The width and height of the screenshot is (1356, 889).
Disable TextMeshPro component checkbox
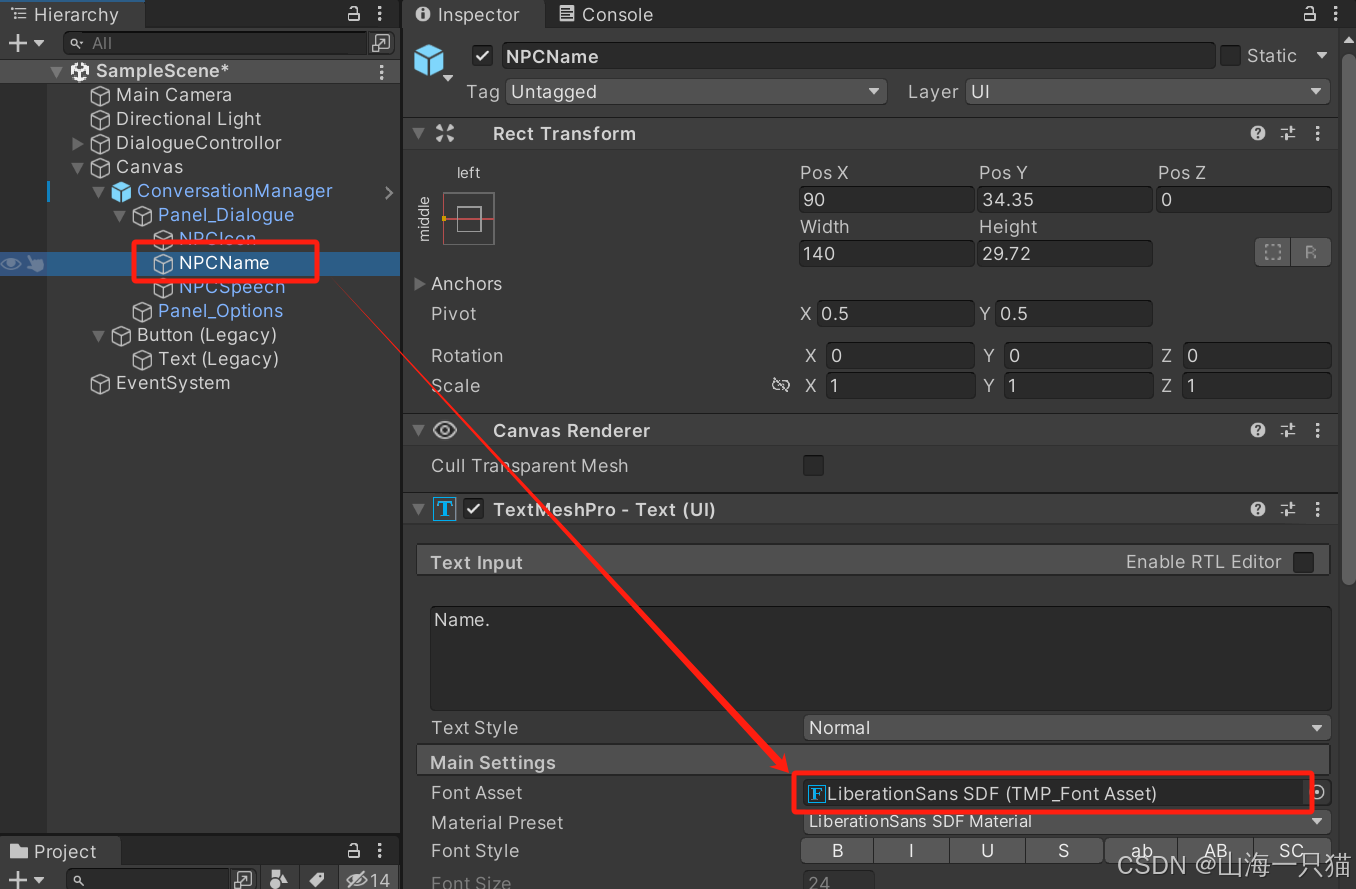coord(474,509)
